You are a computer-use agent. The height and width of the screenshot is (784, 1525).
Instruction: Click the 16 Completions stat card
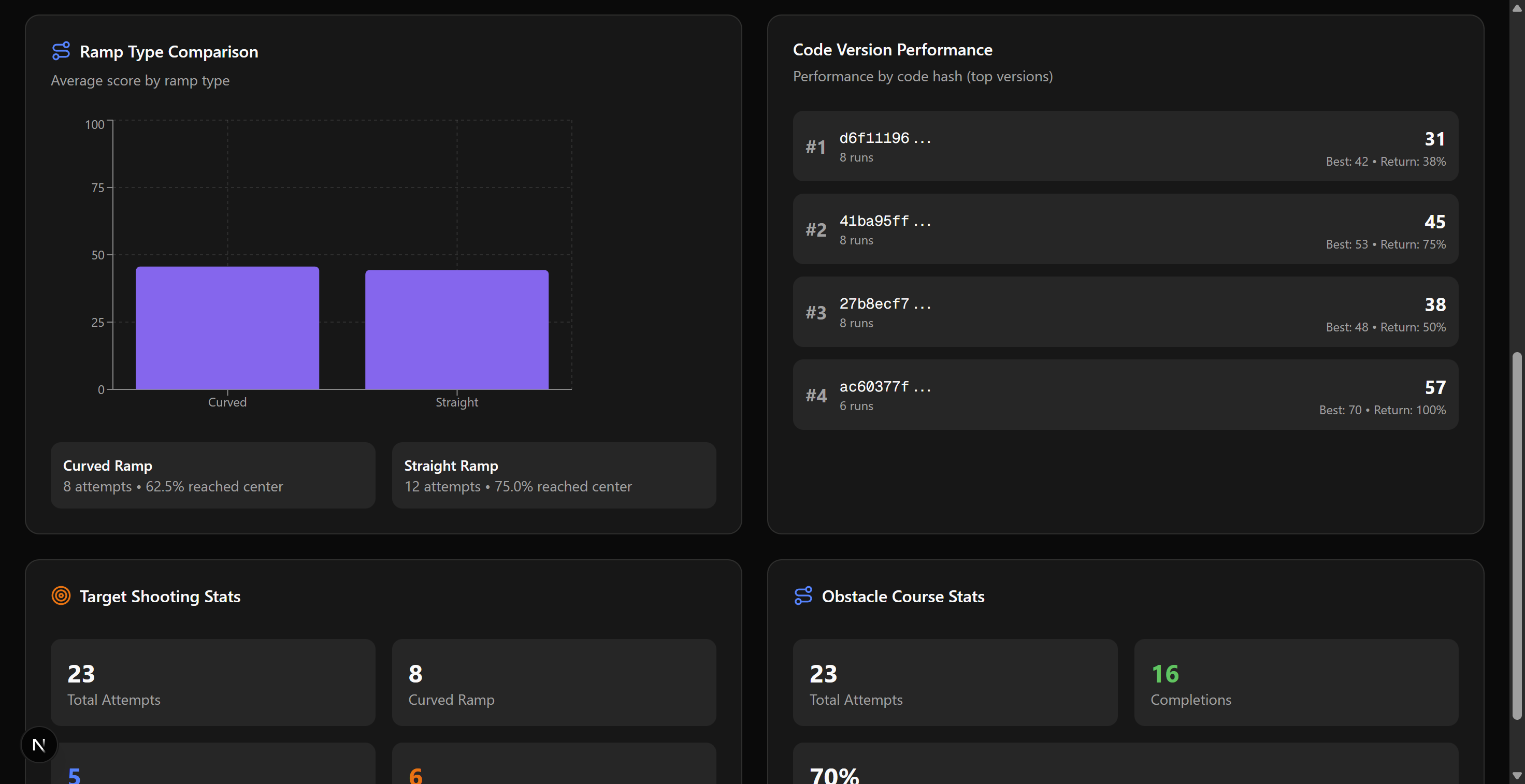(x=1296, y=682)
